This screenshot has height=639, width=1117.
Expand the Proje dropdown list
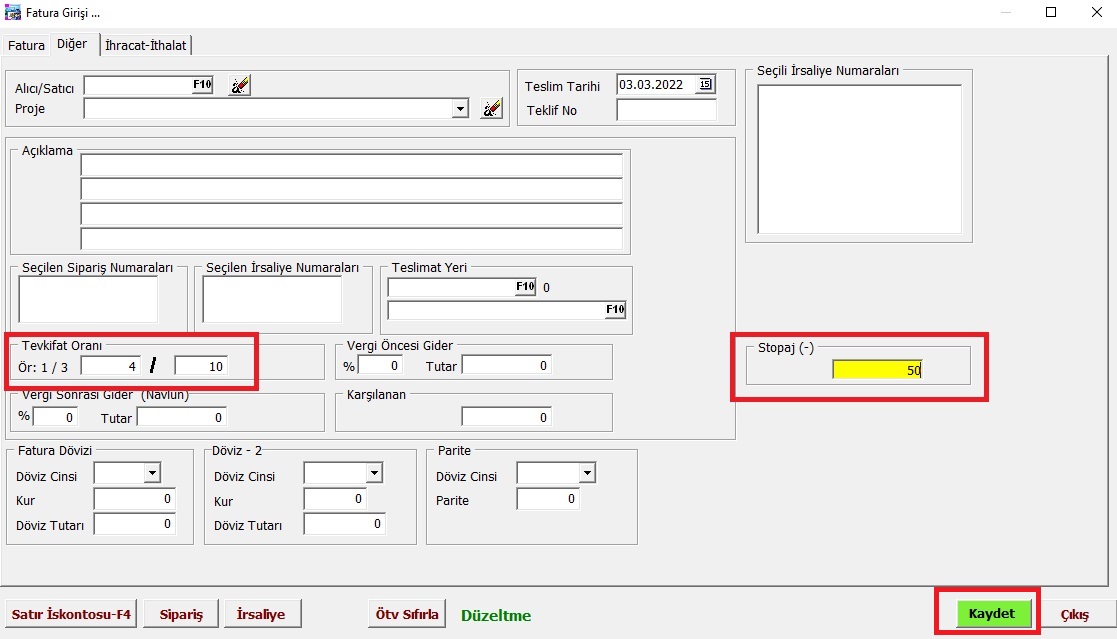[460, 109]
